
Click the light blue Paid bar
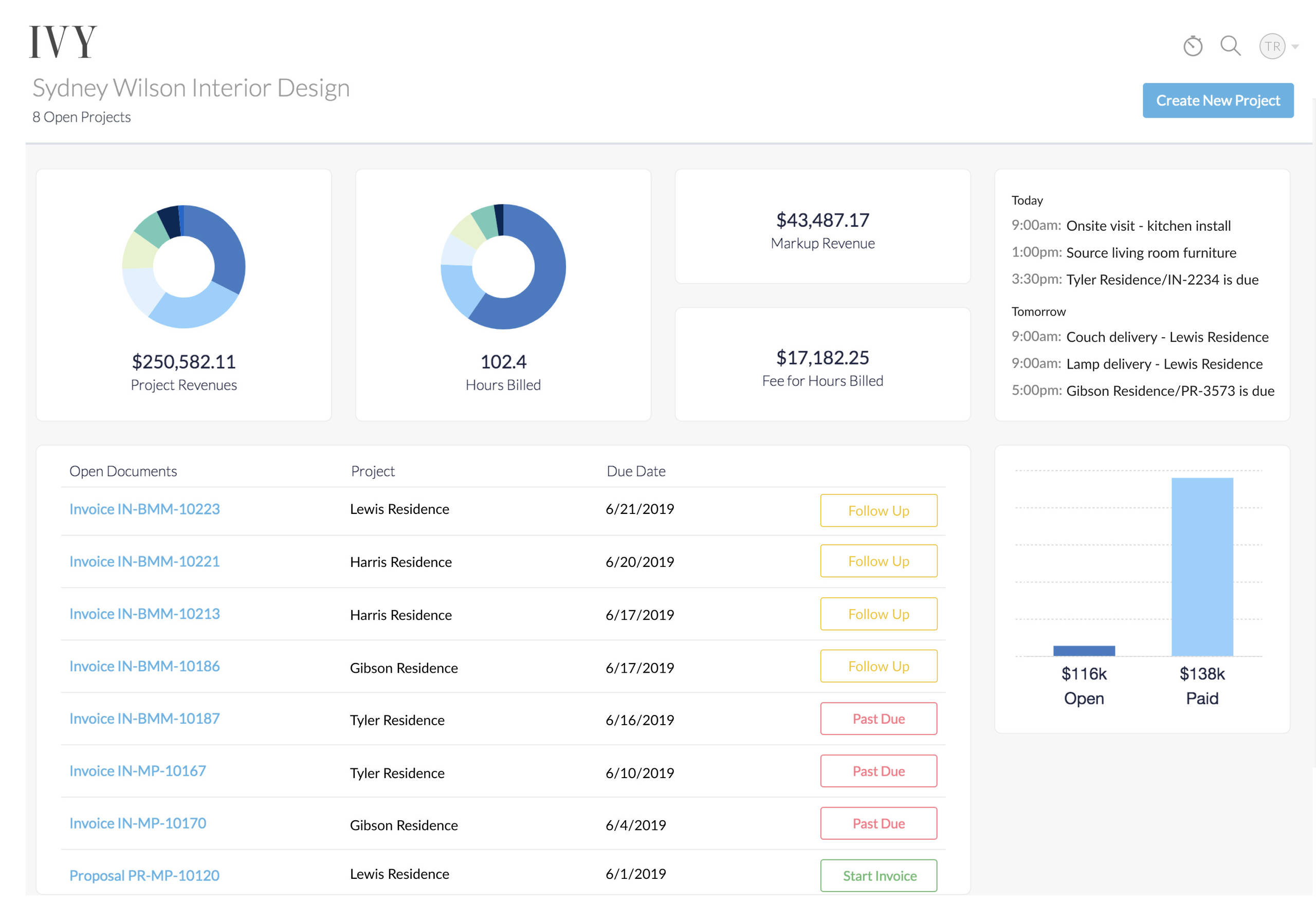point(1202,567)
